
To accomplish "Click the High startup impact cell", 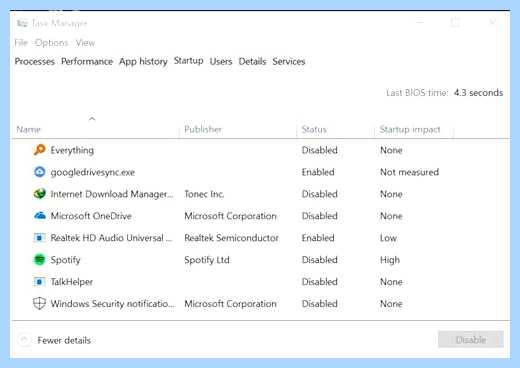I will [390, 260].
